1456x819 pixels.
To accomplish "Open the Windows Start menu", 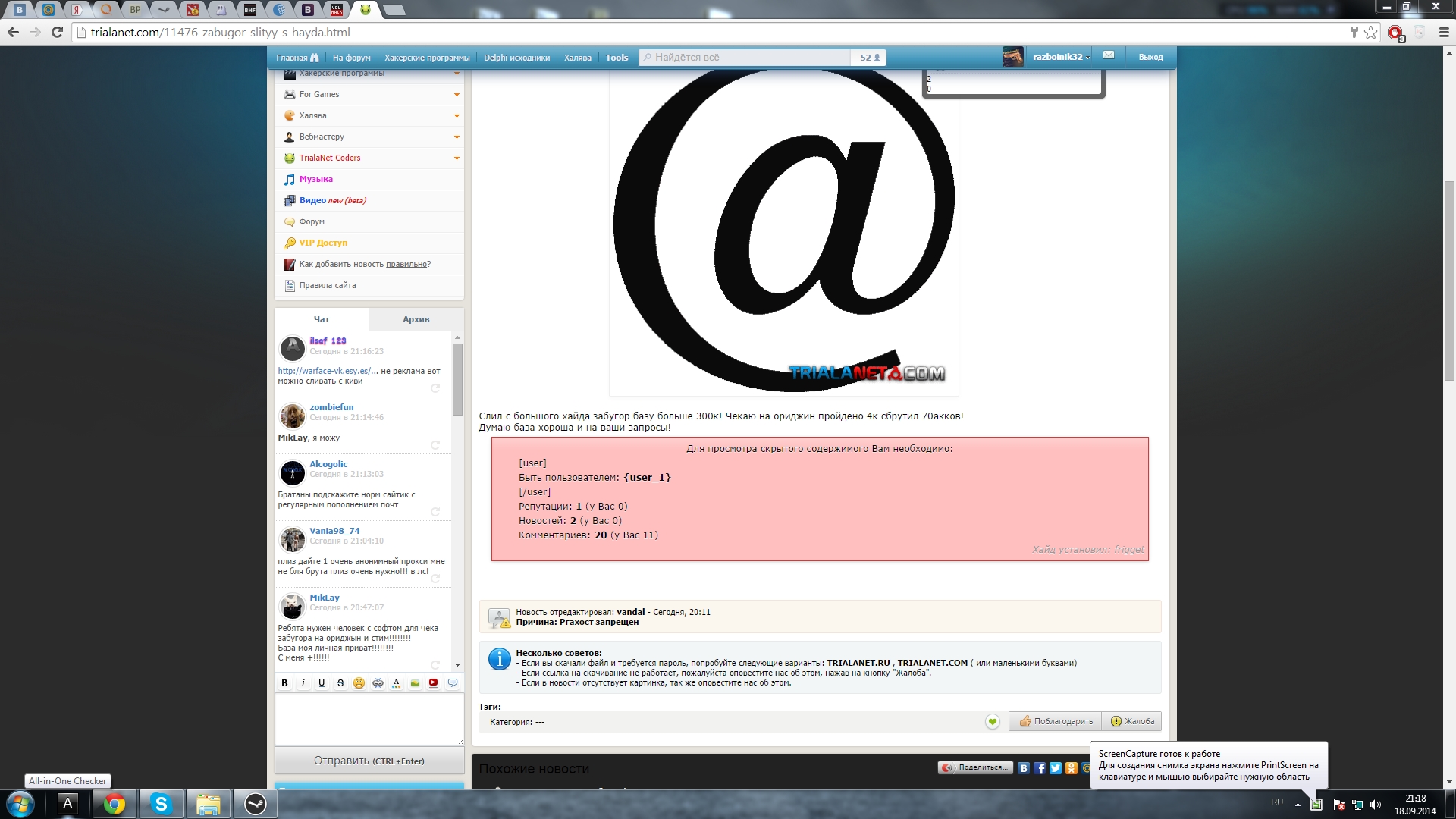I will (x=20, y=804).
